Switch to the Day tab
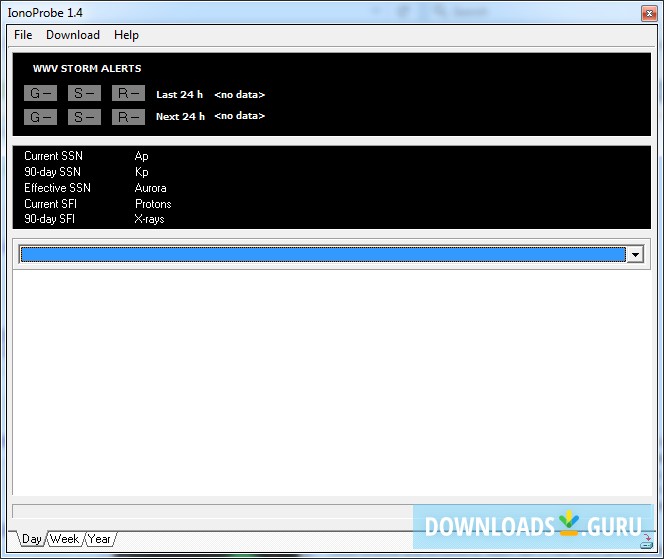This screenshot has height=559, width=664. click(31, 539)
